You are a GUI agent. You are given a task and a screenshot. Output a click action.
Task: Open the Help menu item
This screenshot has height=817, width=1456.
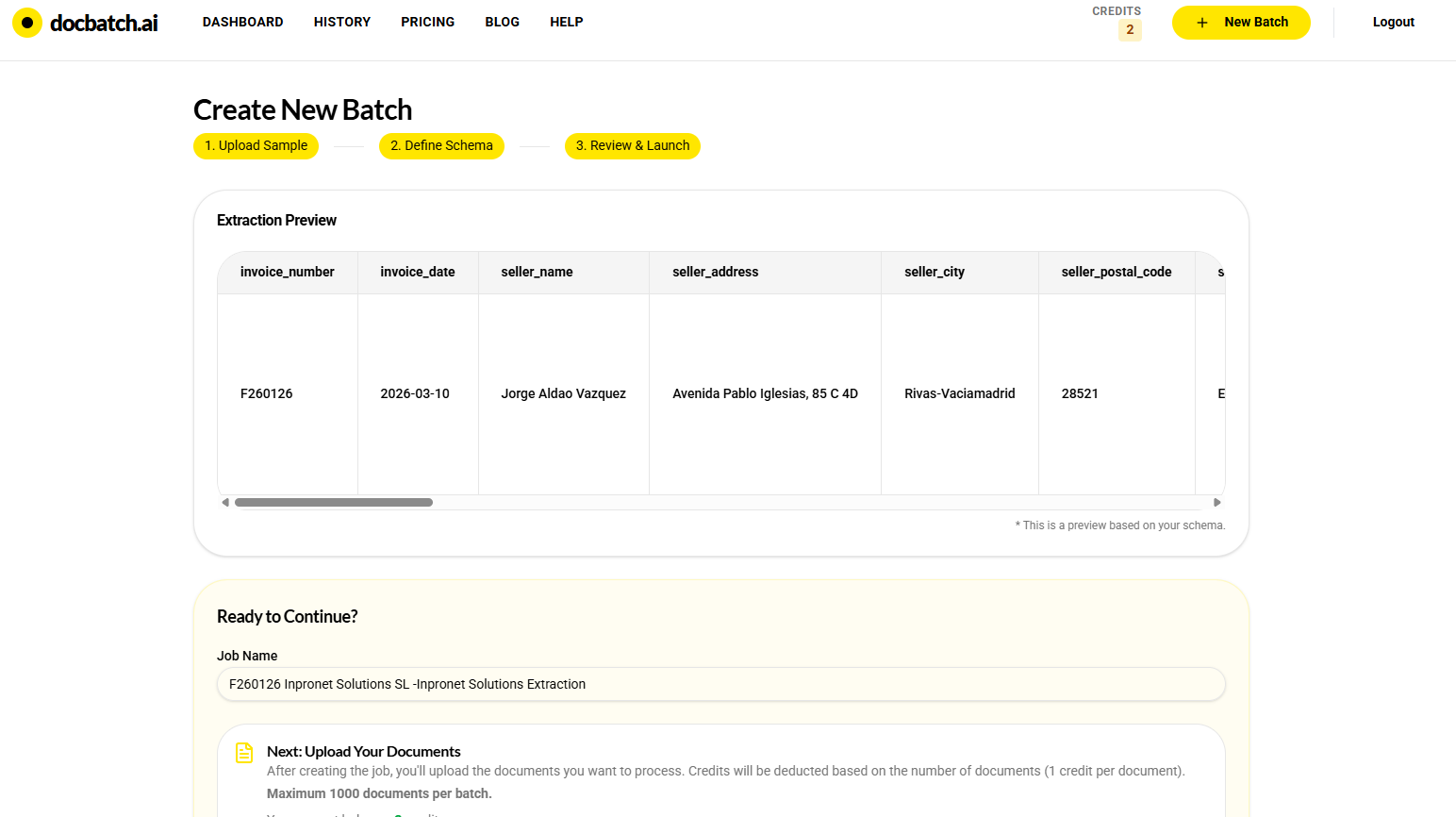[566, 22]
